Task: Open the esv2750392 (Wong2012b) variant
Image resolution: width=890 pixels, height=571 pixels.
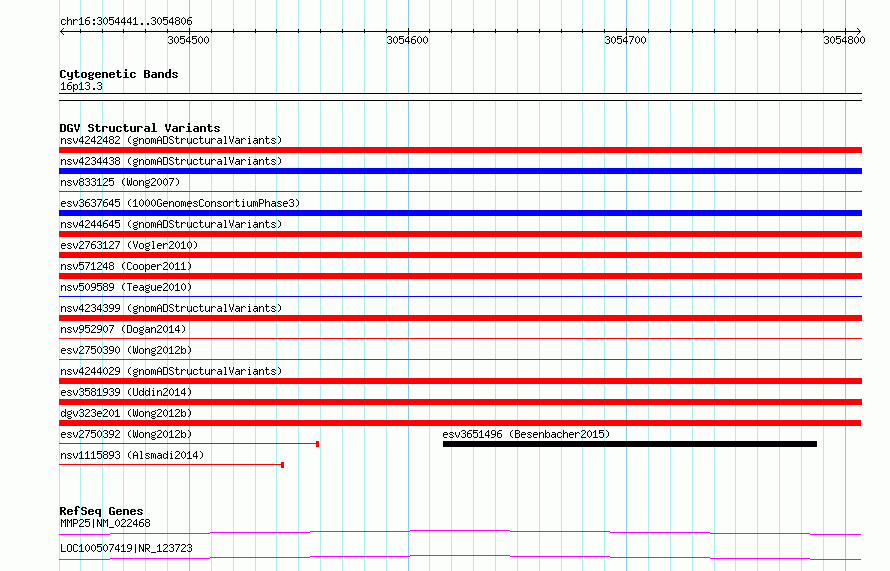Action: pyautogui.click(x=126, y=434)
